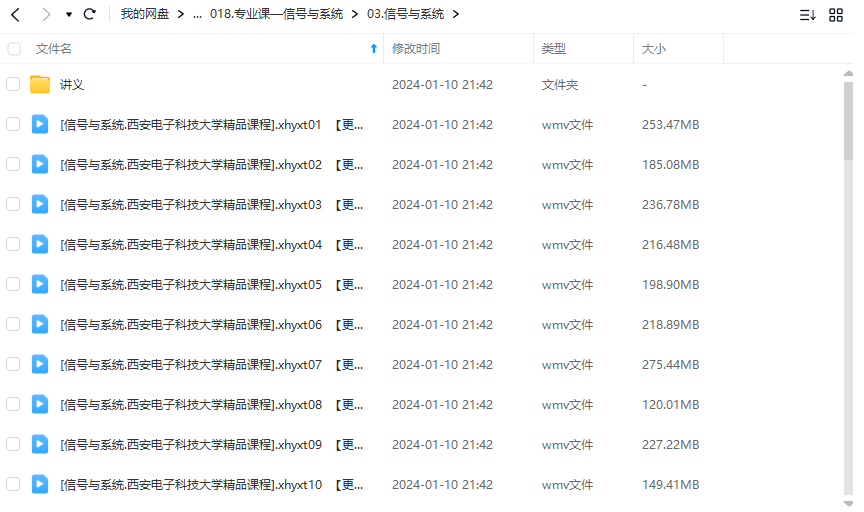The height and width of the screenshot is (512, 864).
Task: Select file name ending xhyxt05
Action: click(212, 285)
